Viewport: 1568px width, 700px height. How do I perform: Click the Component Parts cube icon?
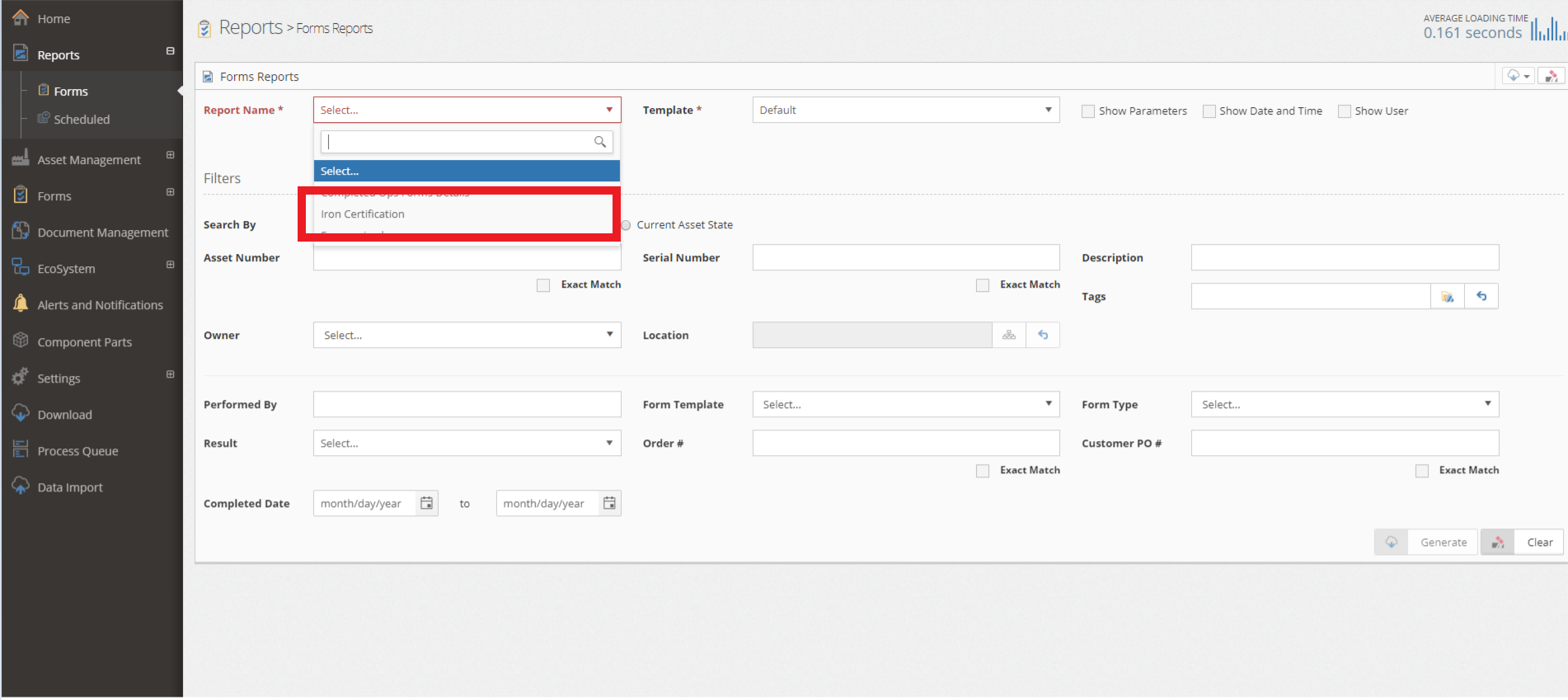[x=21, y=341]
